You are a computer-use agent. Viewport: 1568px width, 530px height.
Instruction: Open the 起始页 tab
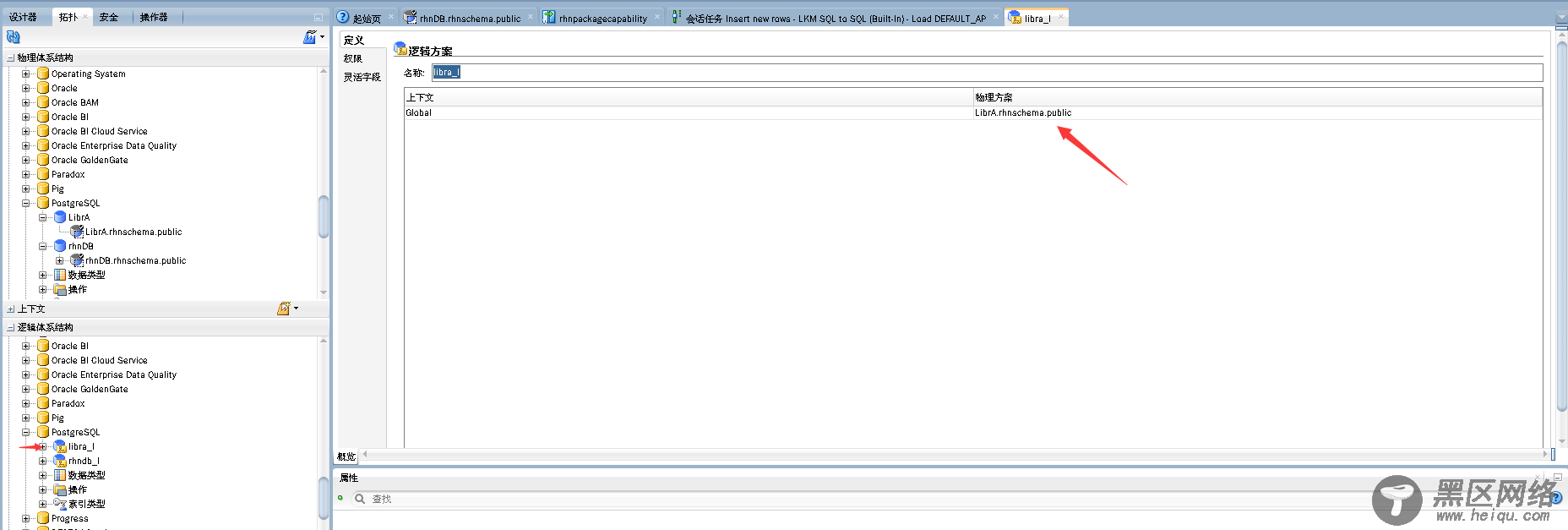367,18
